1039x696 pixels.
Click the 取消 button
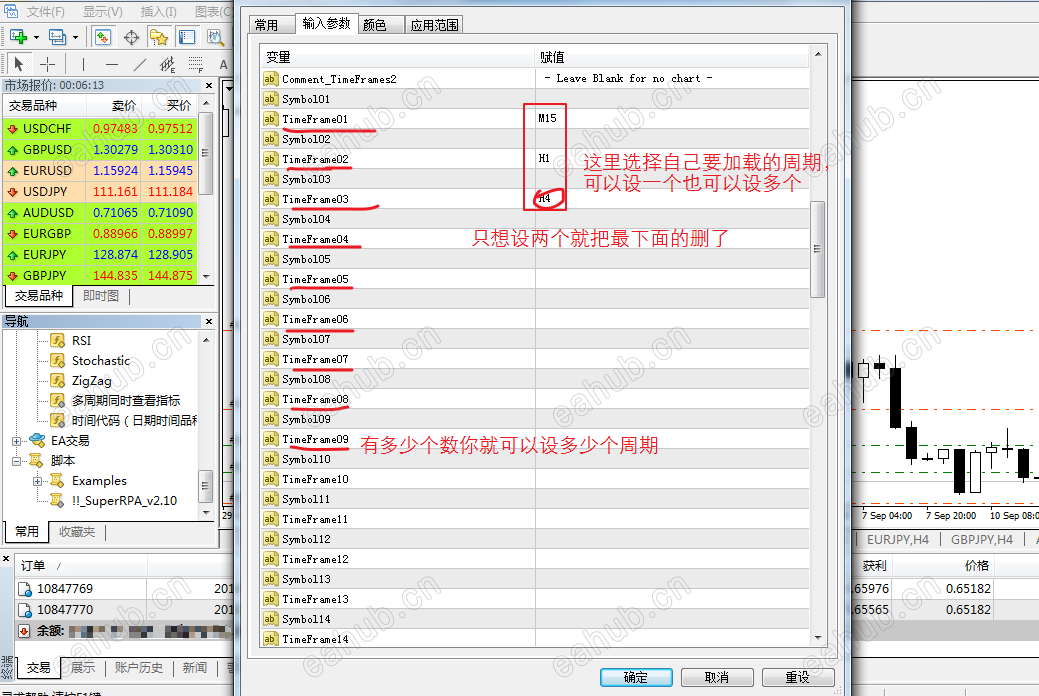717,677
